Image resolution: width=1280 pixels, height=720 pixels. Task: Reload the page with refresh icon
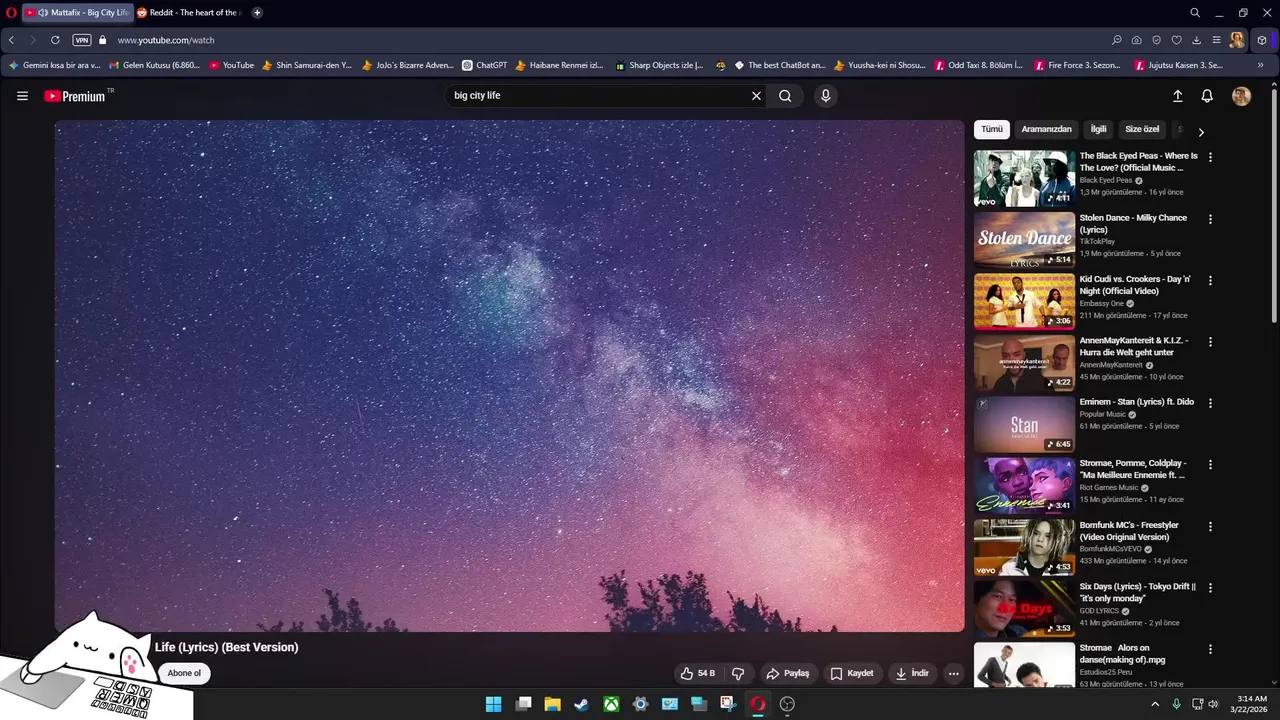(55, 40)
